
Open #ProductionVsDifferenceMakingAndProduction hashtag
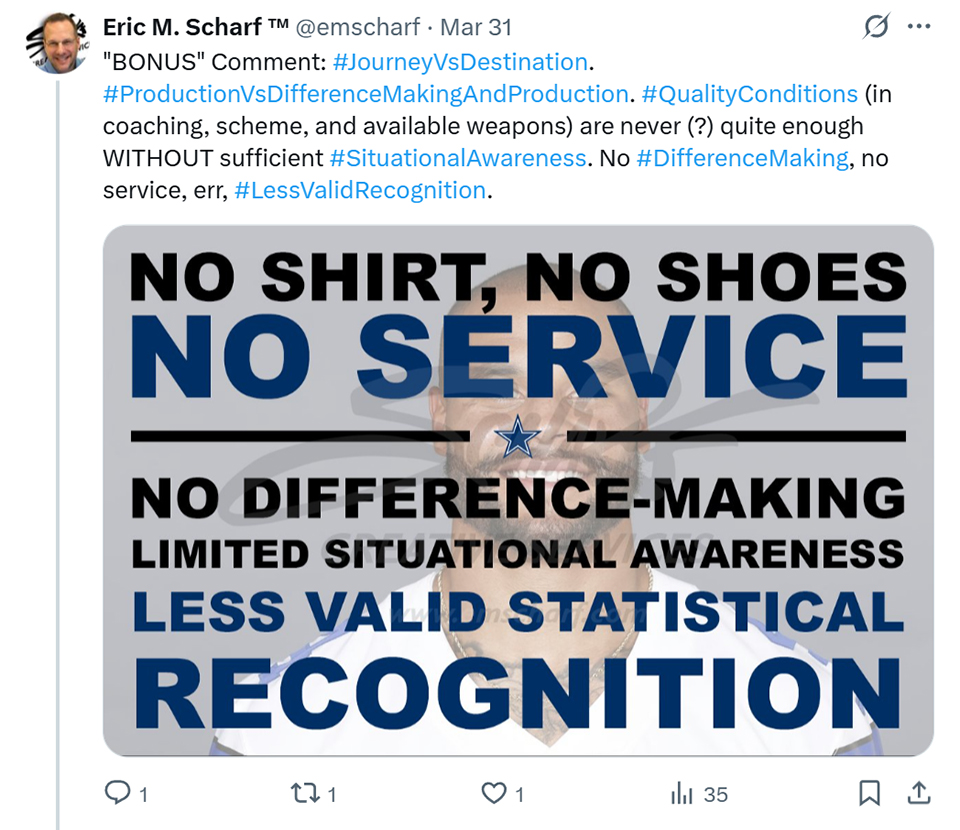tap(366, 94)
